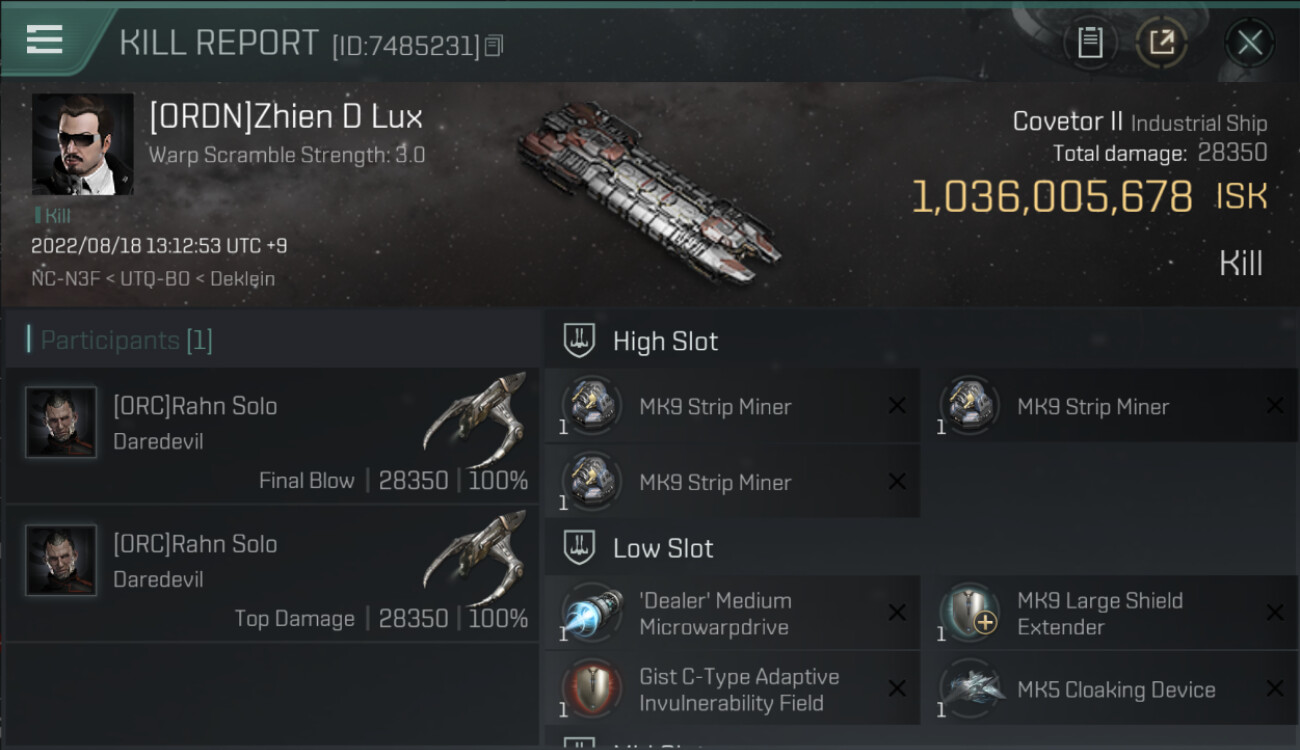
Task: Click the High Slot section header
Action: [x=665, y=341]
